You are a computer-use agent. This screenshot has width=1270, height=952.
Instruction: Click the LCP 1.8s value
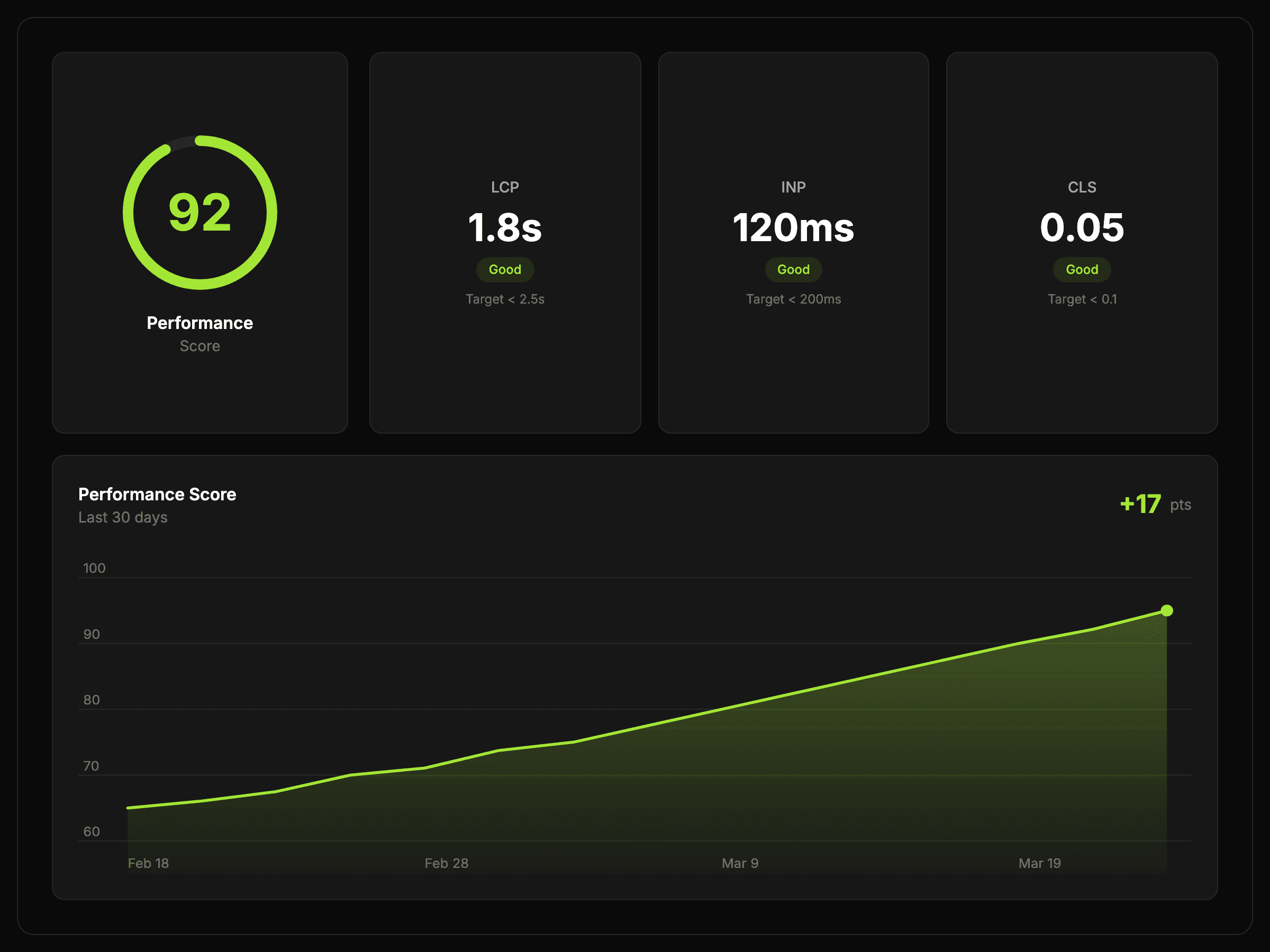click(x=505, y=228)
